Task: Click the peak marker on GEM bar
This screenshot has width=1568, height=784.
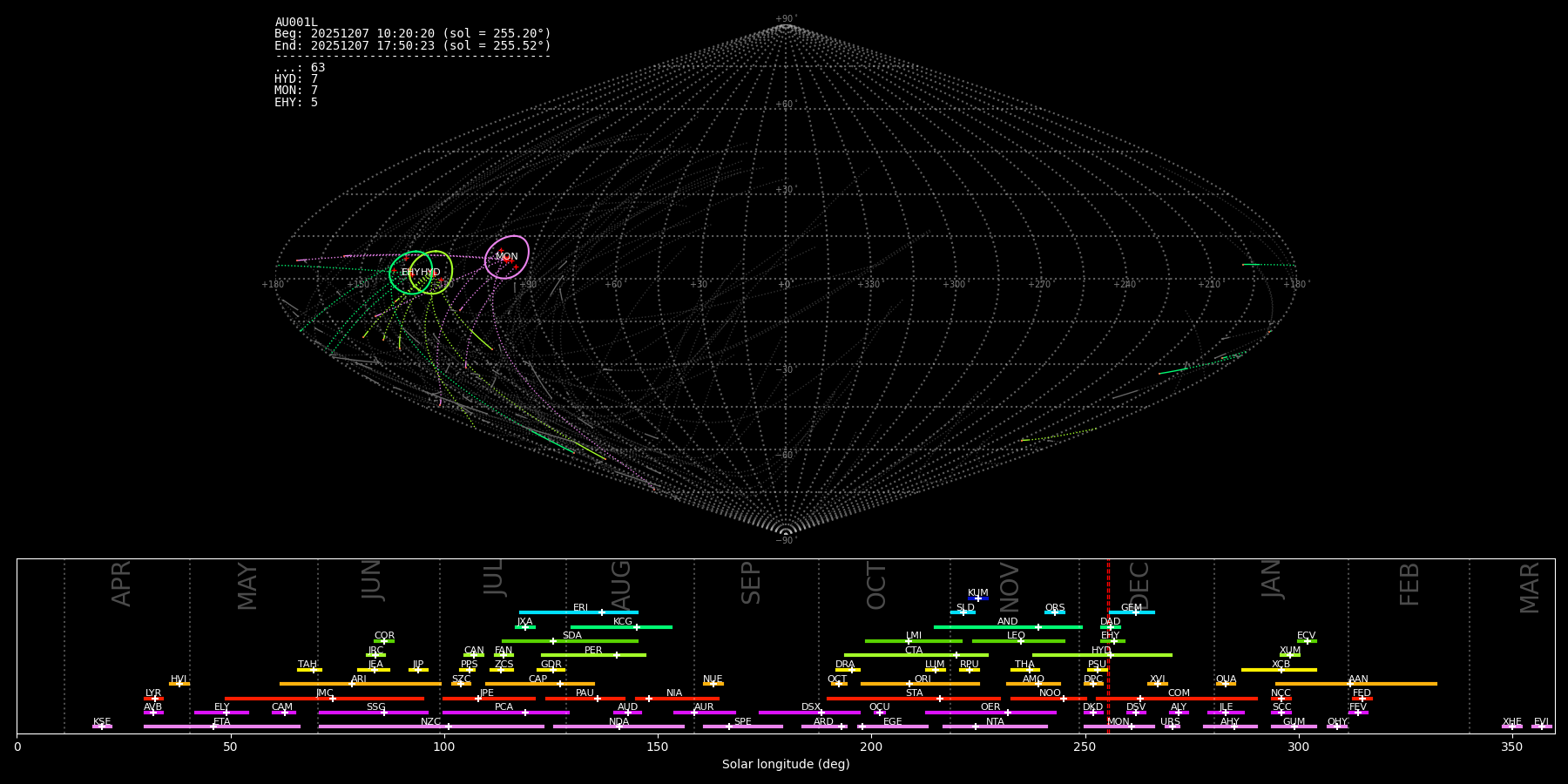Action: pyautogui.click(x=1135, y=612)
